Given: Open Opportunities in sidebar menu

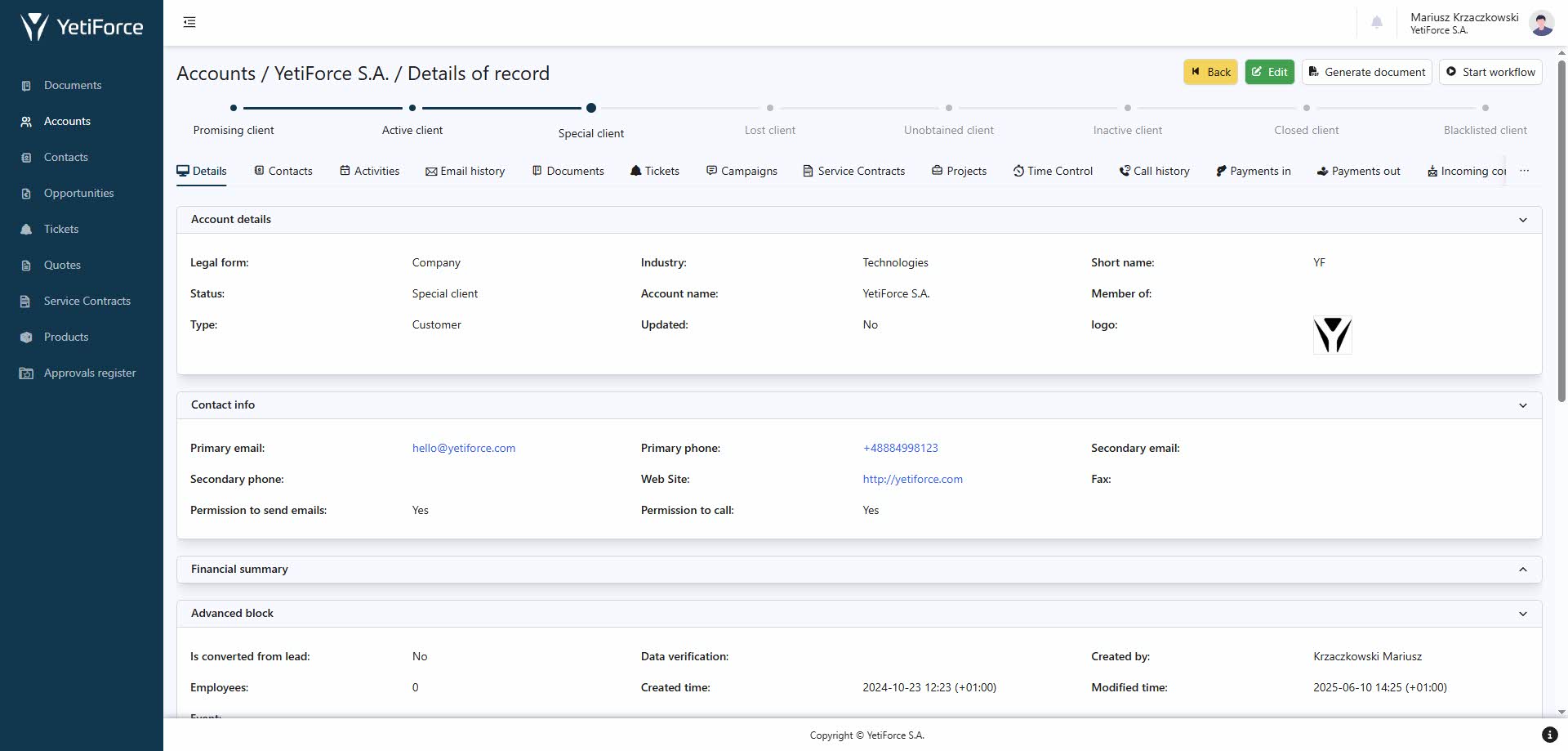Looking at the screenshot, I should tap(78, 194).
